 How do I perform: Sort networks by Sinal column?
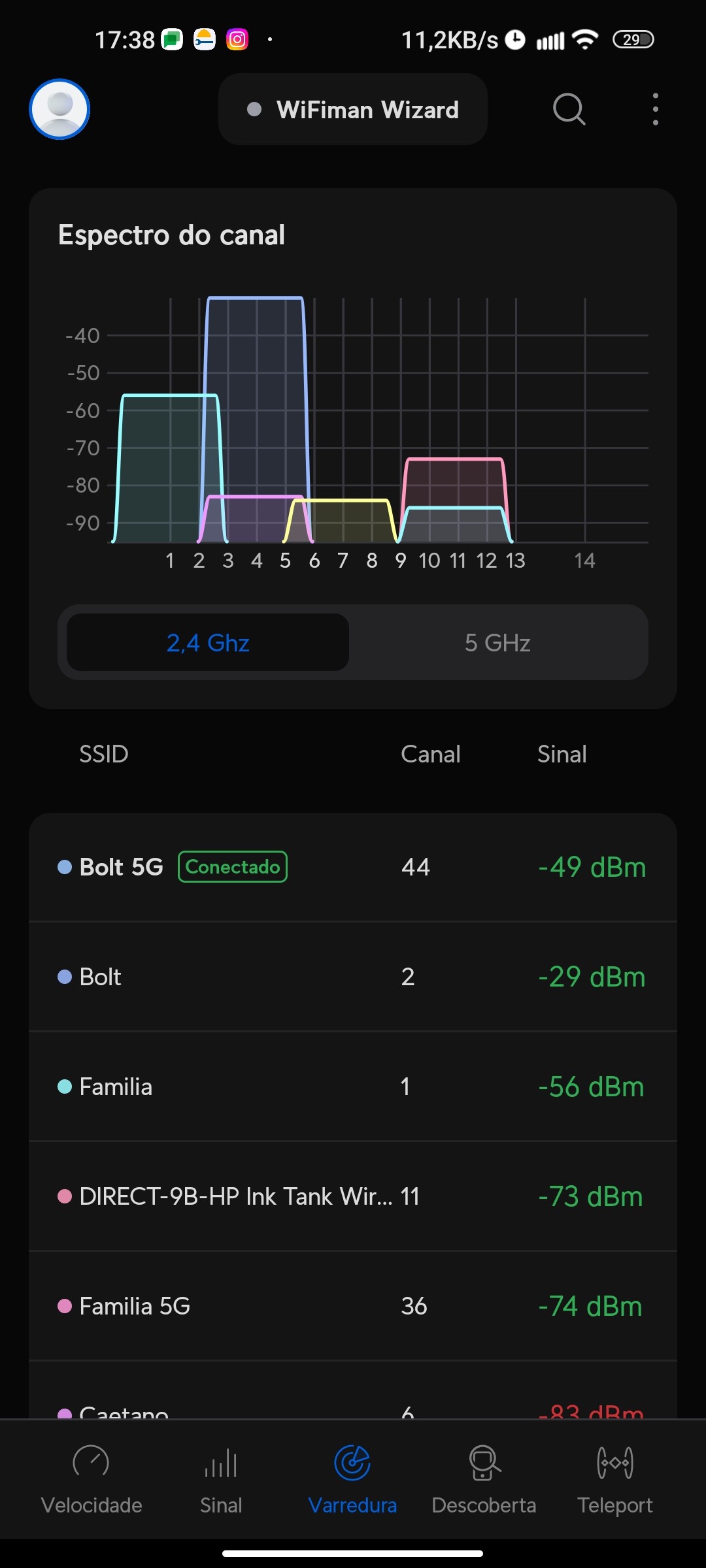562,754
